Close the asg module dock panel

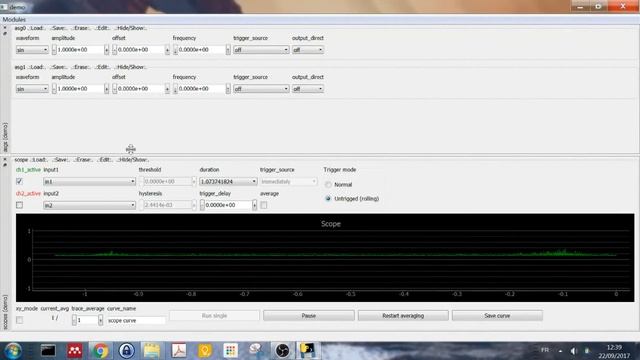[5, 28]
